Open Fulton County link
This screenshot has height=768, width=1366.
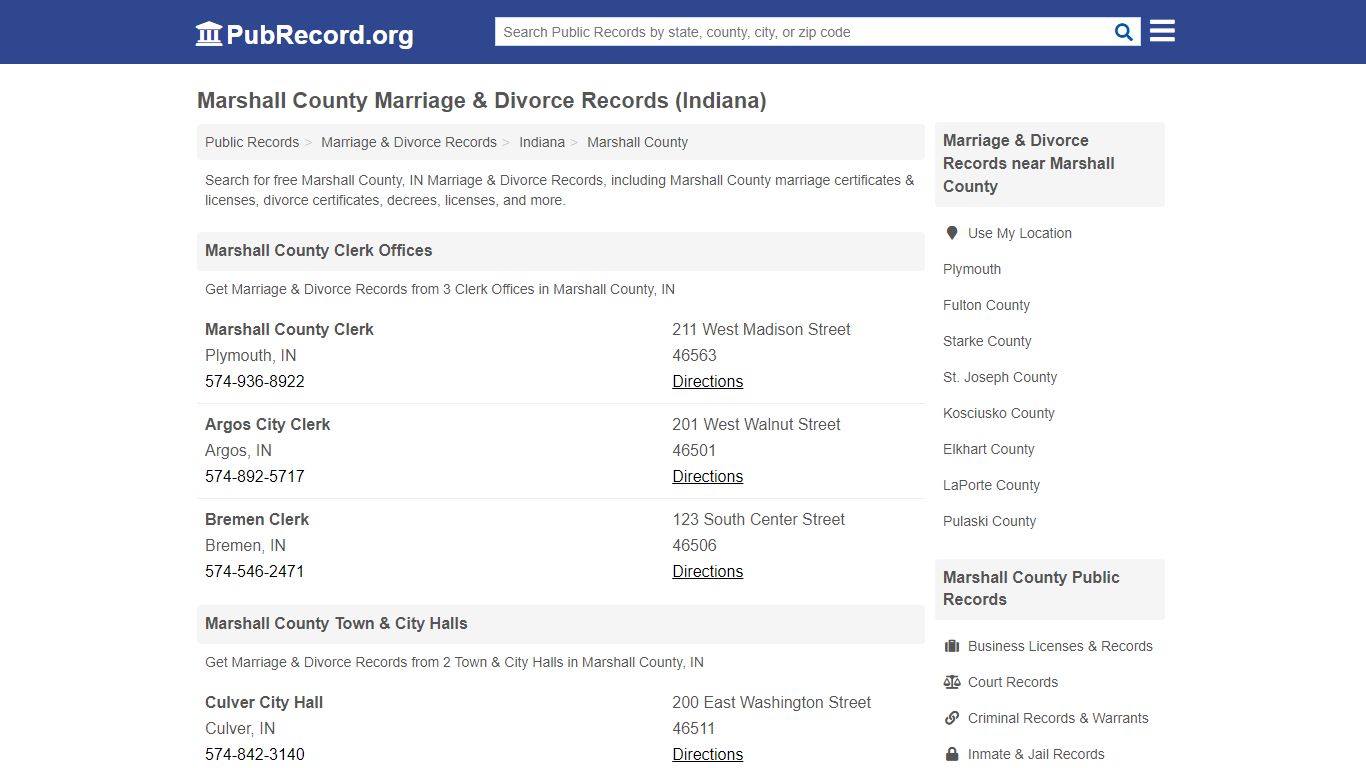pyautogui.click(x=986, y=305)
